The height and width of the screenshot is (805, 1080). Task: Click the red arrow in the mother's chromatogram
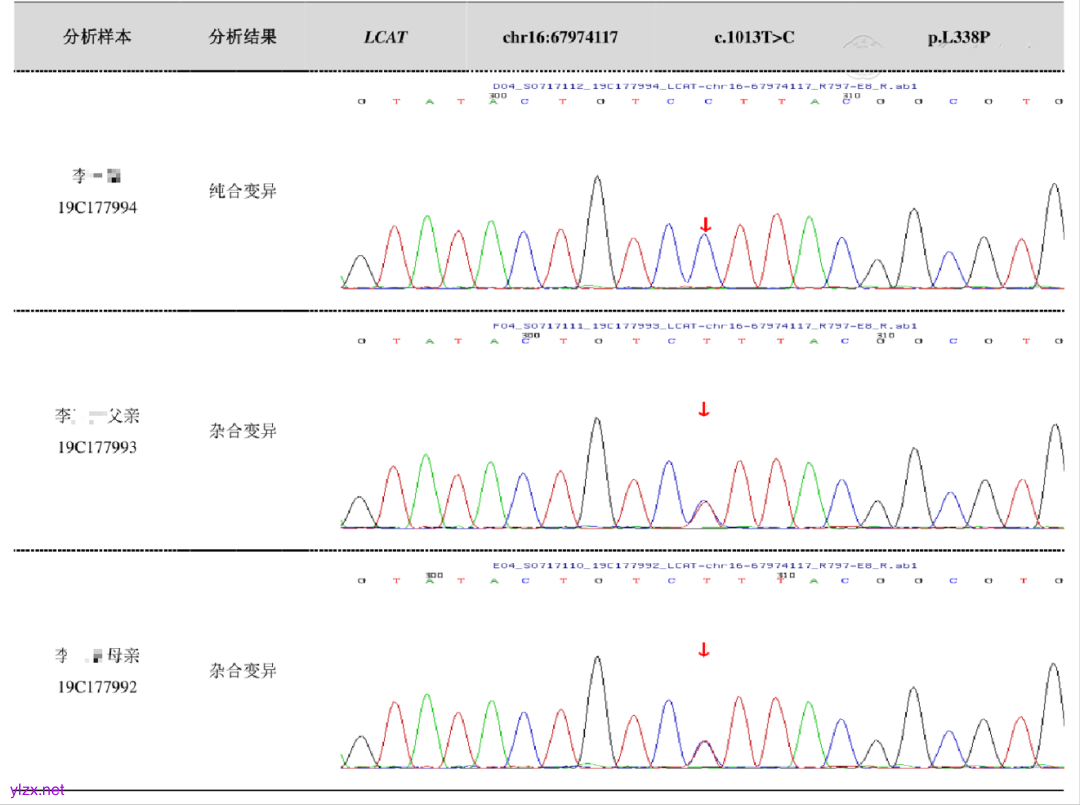[x=704, y=651]
